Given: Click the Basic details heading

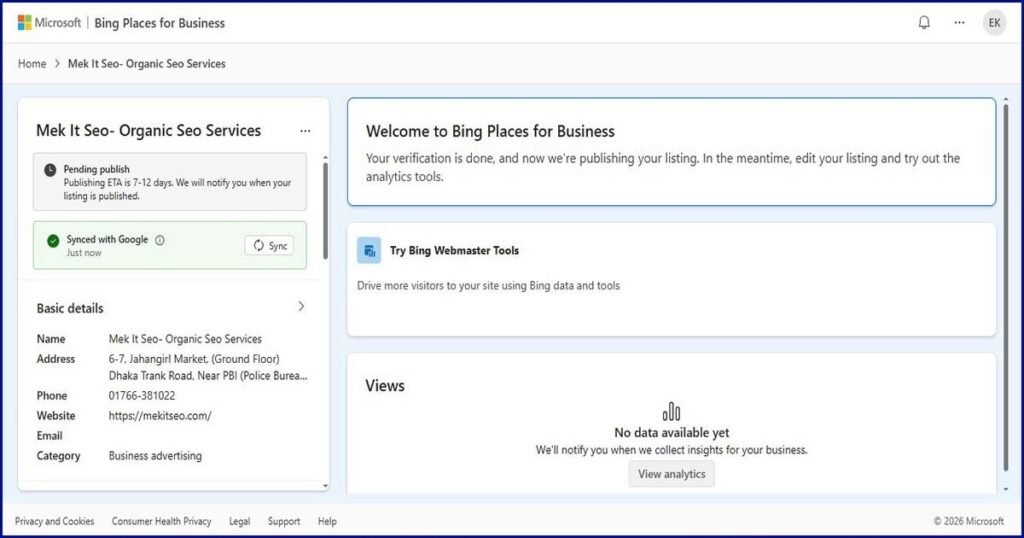Looking at the screenshot, I should [x=70, y=308].
